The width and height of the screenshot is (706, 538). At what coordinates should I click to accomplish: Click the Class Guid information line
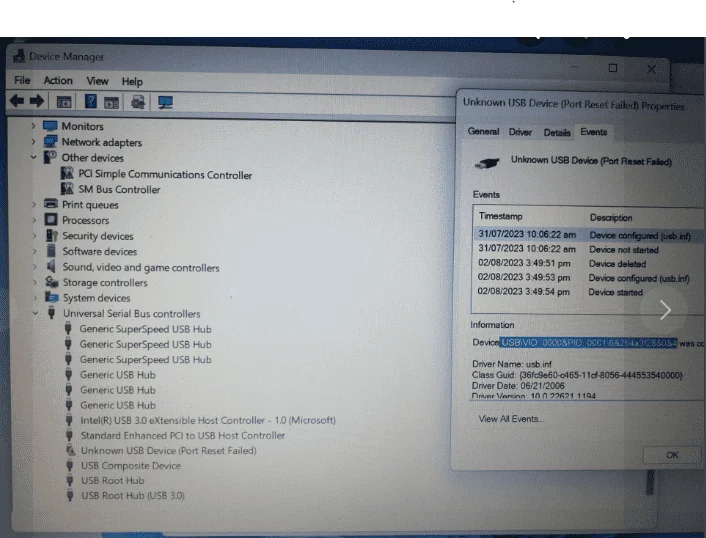(x=577, y=375)
